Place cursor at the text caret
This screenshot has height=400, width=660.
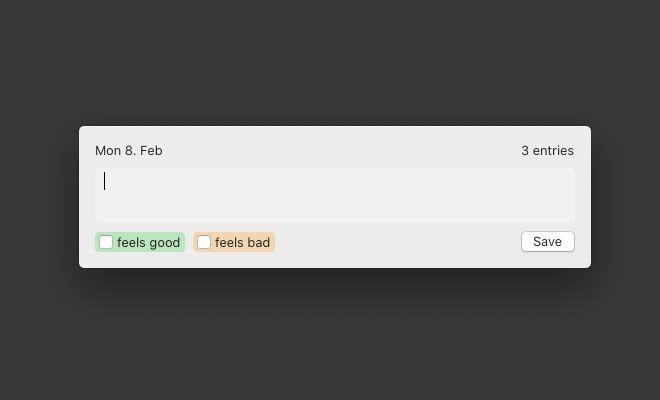click(x=104, y=181)
